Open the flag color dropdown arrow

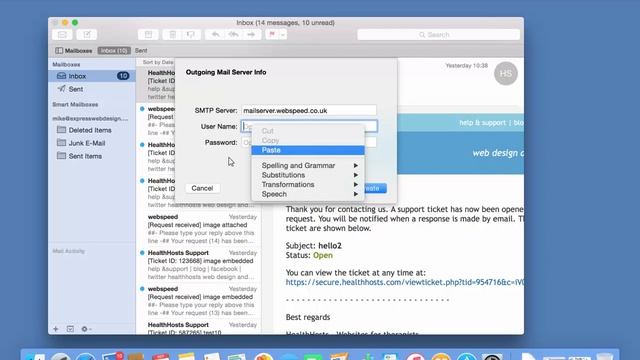282,35
